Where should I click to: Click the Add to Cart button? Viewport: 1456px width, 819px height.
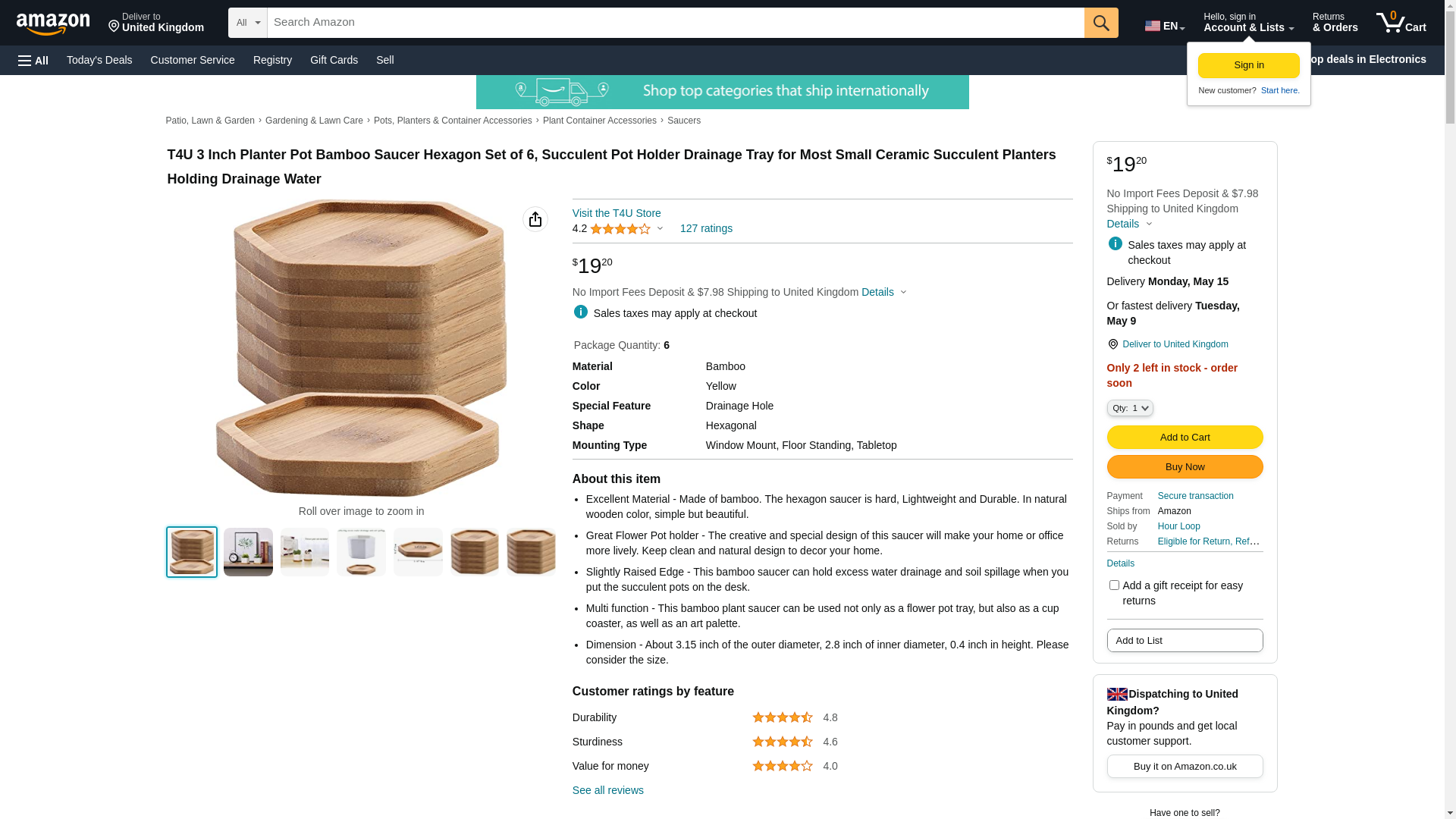1185,437
